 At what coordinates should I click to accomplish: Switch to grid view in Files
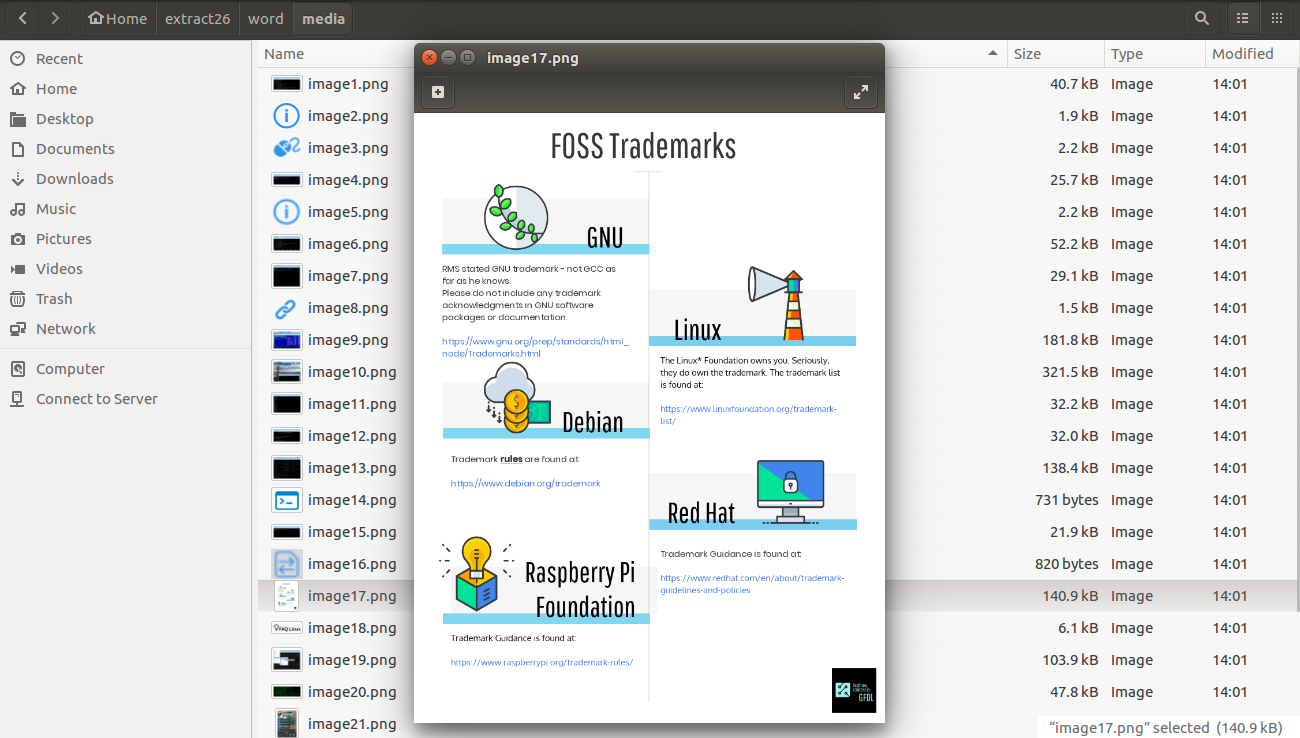[x=1276, y=18]
